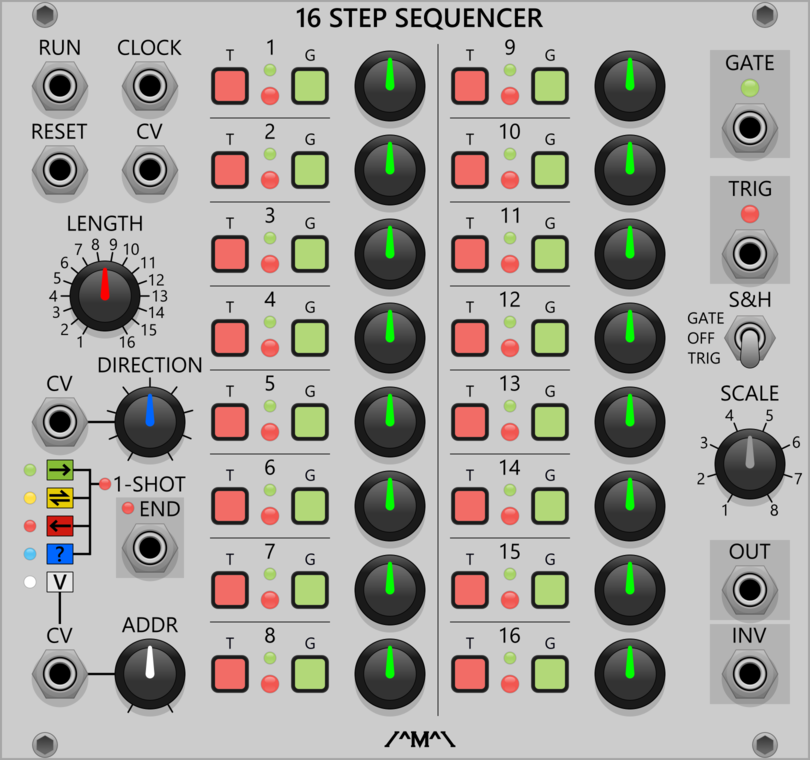
Task: Click the RESET input jack
Action: pyautogui.click(x=59, y=169)
